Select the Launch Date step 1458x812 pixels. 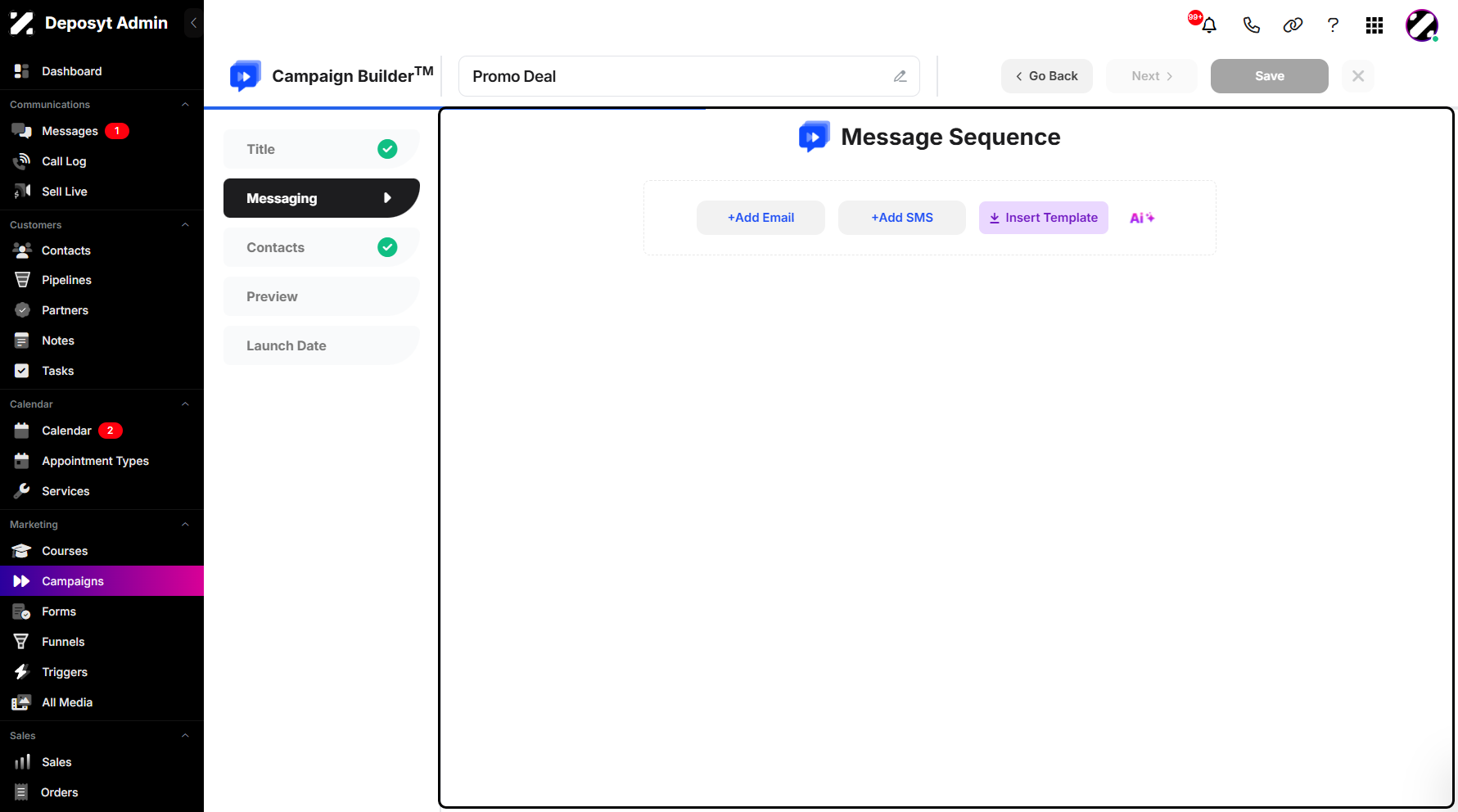[x=322, y=345]
